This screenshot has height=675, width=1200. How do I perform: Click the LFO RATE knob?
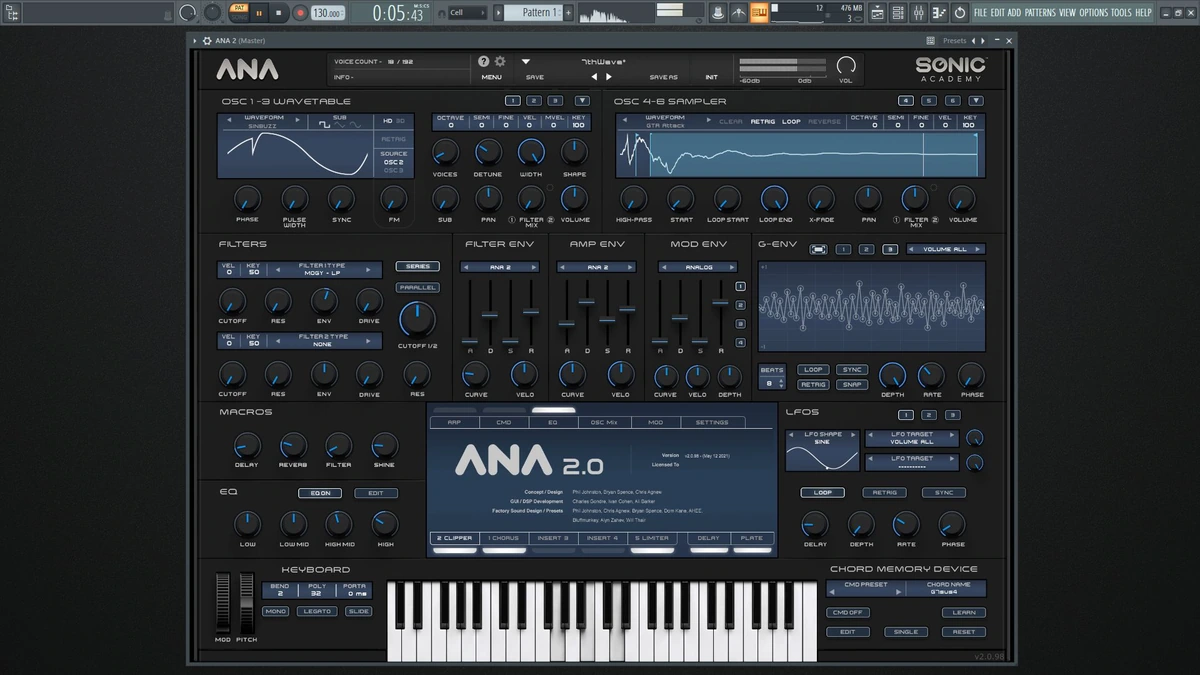906,523
